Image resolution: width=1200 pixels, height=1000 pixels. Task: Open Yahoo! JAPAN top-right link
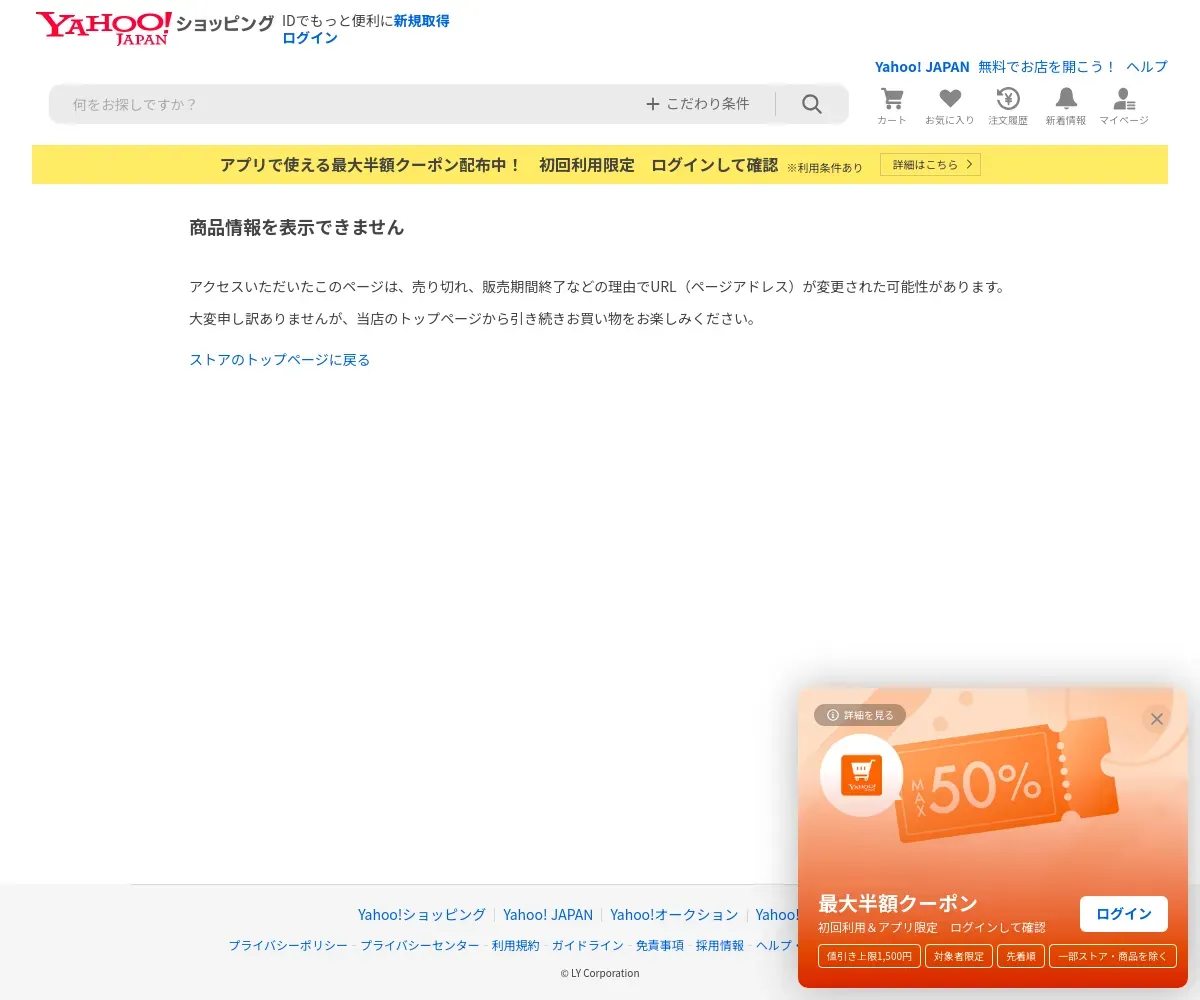tap(922, 66)
